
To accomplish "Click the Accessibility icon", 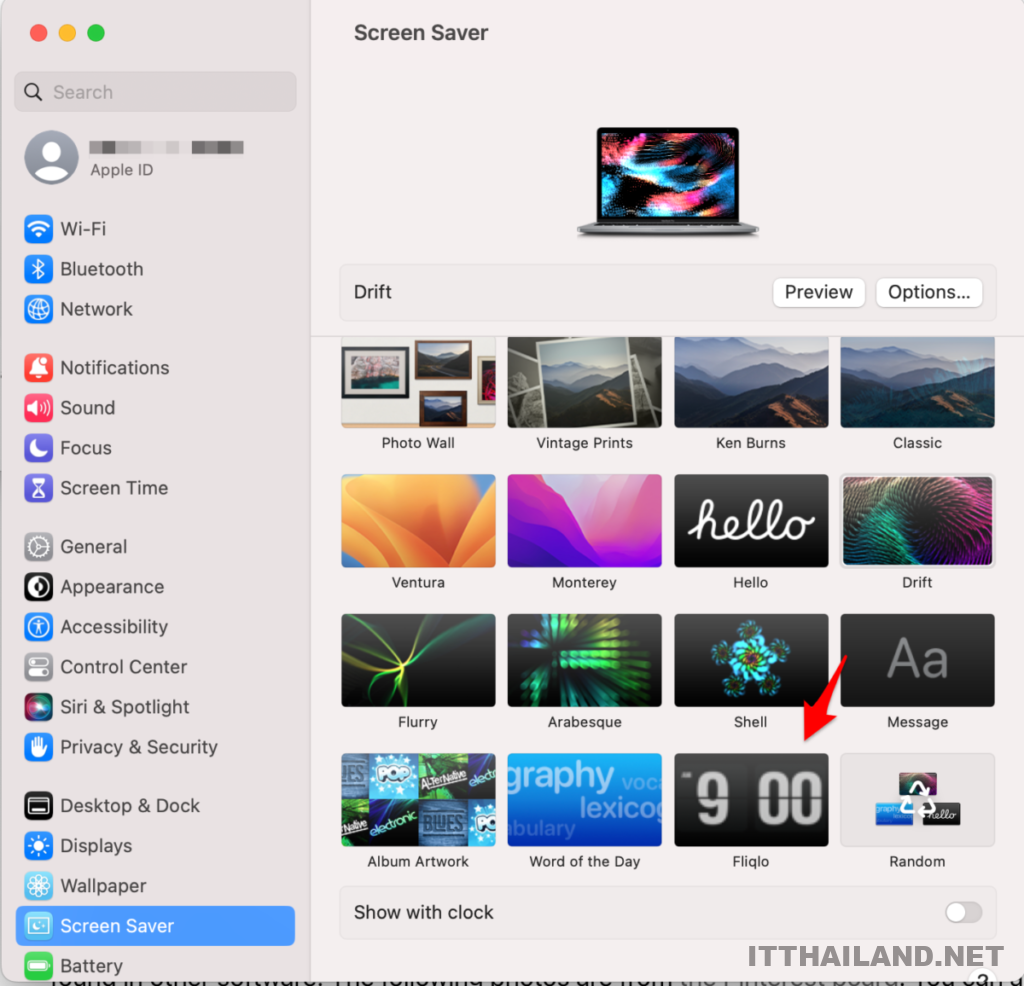I will click(x=39, y=627).
